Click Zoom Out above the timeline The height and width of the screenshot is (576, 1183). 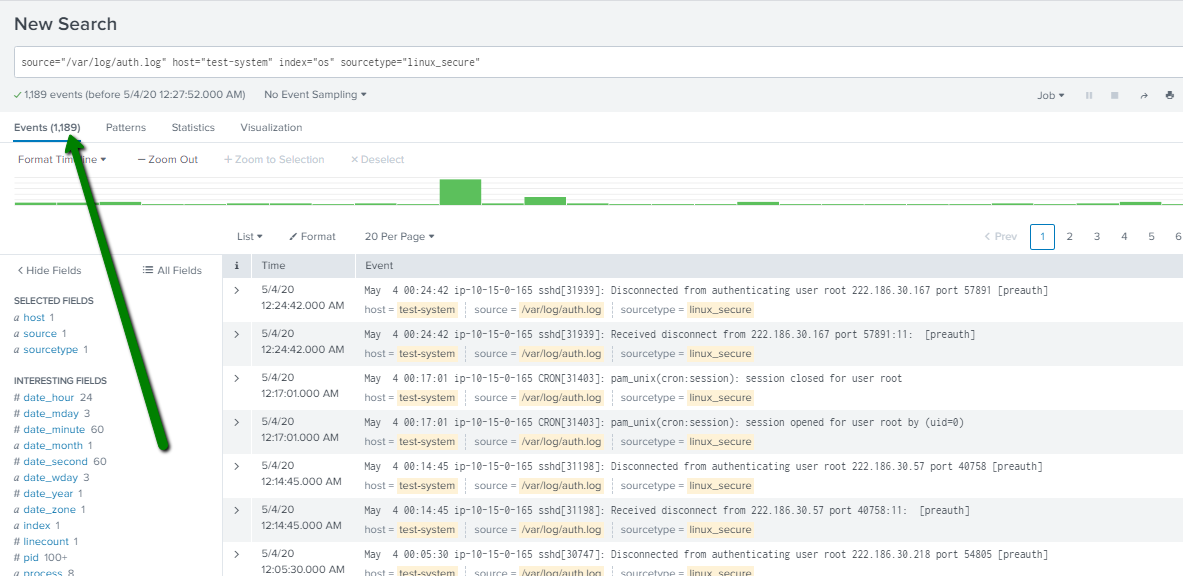[166, 159]
